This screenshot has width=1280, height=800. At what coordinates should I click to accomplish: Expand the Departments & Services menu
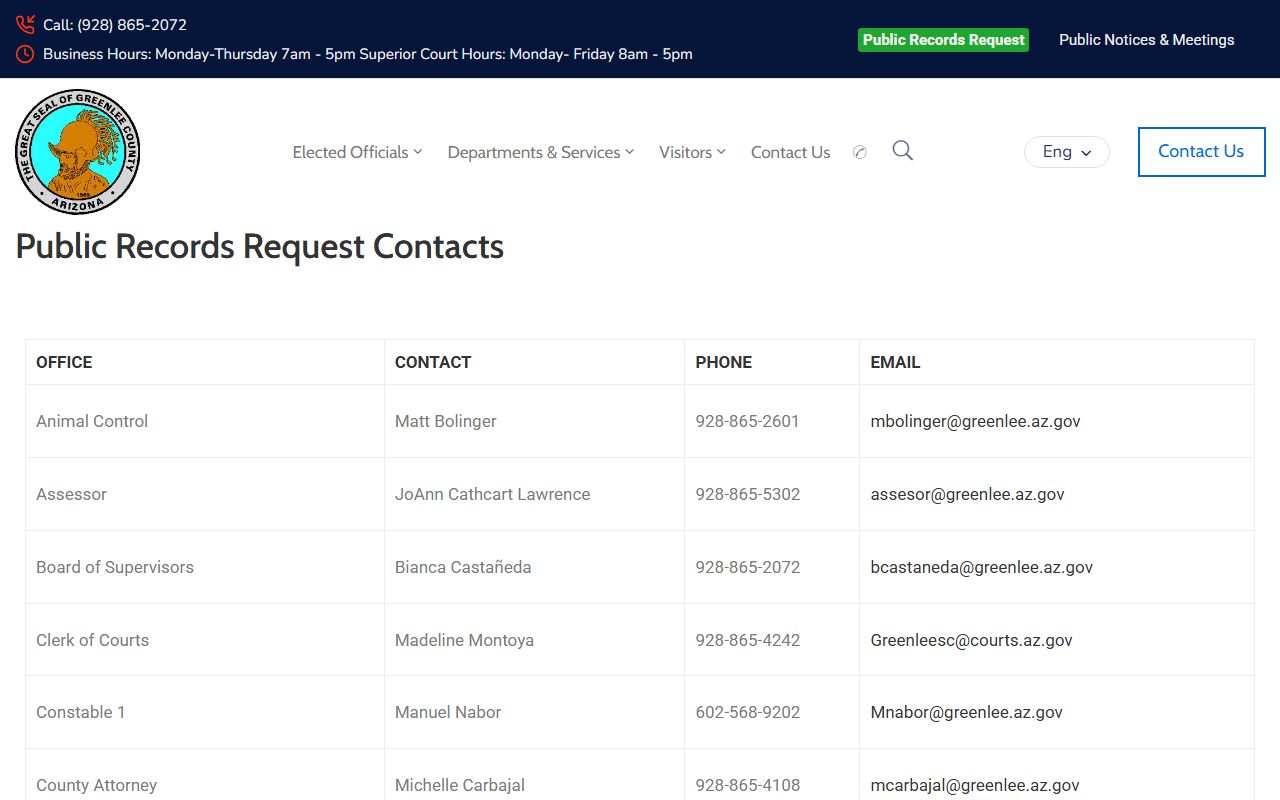pyautogui.click(x=540, y=152)
